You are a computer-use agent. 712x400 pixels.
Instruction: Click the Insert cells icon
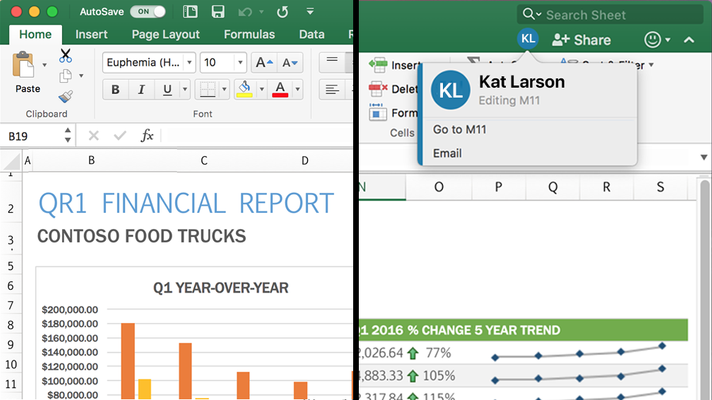[378, 65]
